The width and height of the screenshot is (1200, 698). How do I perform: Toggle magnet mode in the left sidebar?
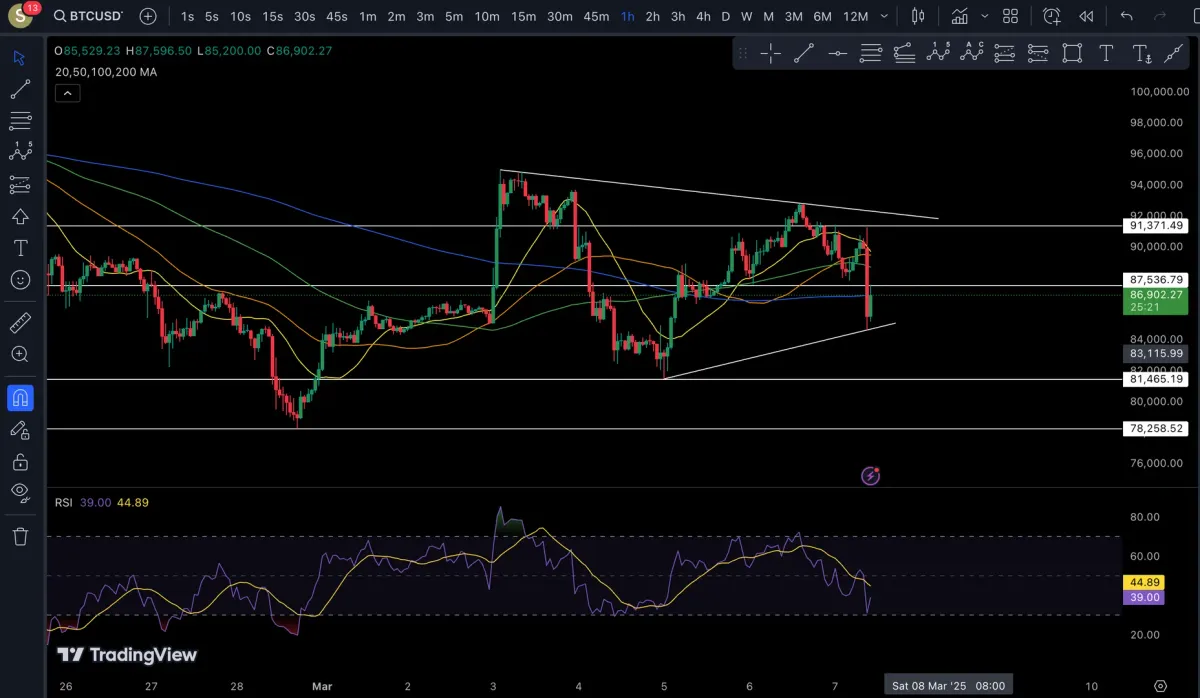click(x=19, y=398)
